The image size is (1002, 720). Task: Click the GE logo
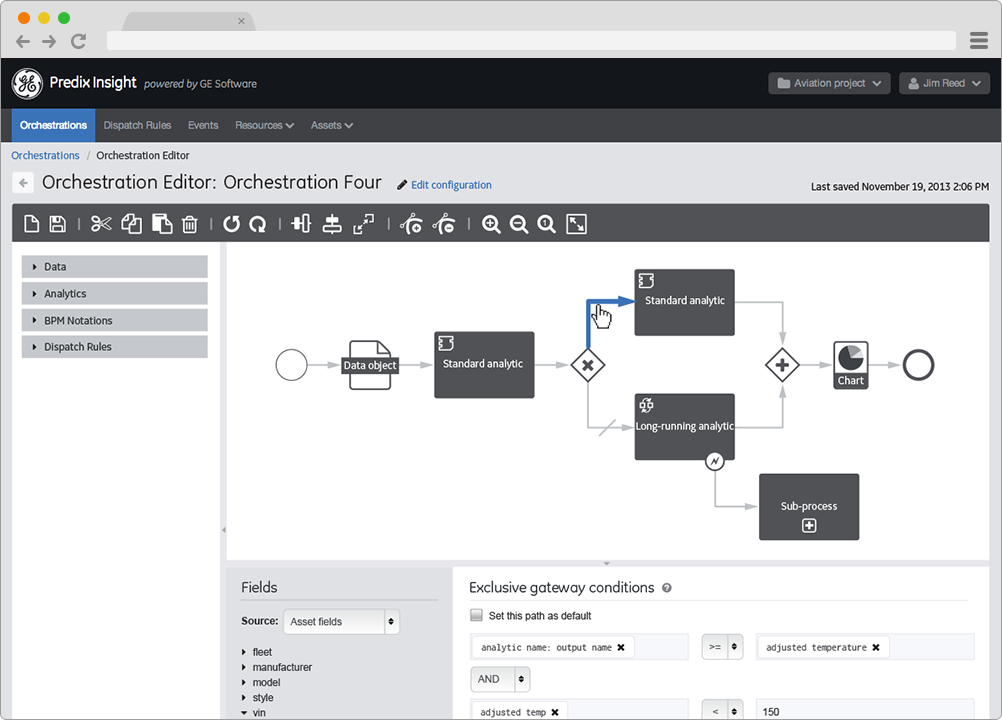tap(27, 84)
